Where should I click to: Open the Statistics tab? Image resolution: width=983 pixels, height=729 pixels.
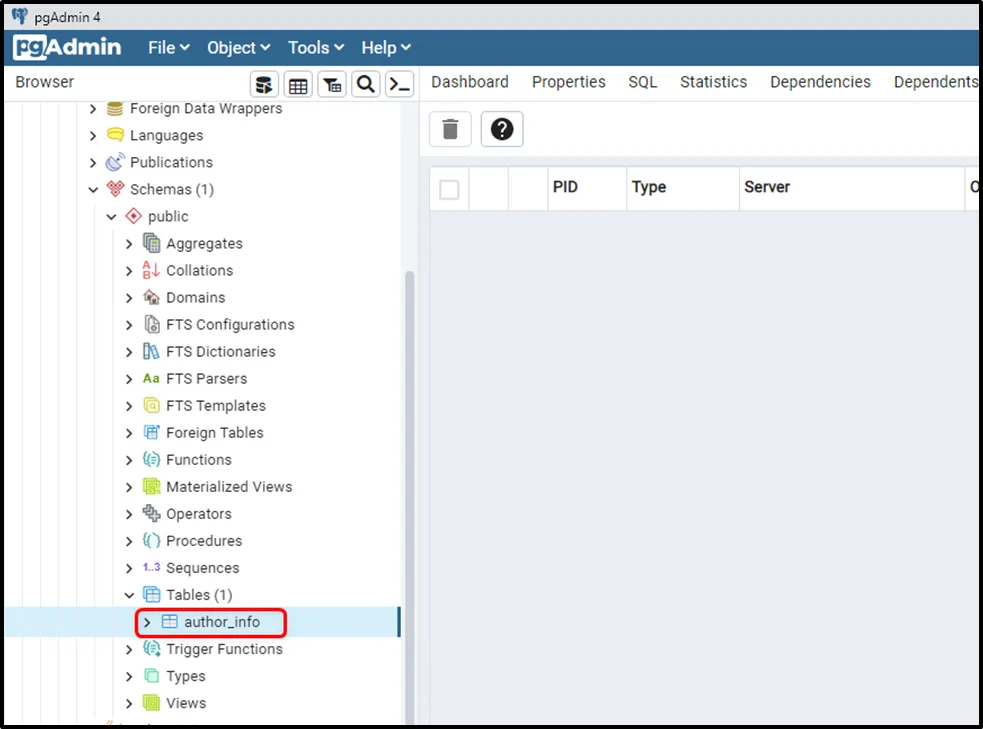tap(713, 82)
